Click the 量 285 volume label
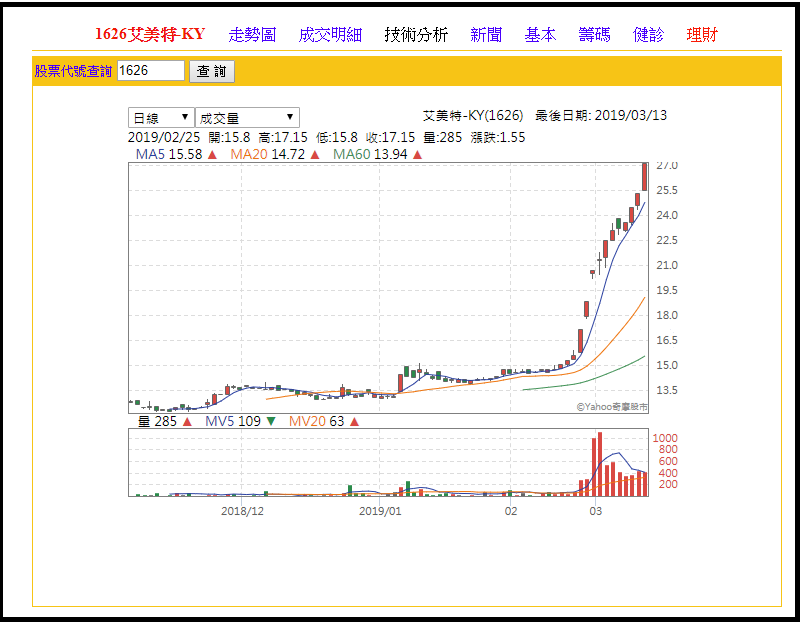Image resolution: width=806 pixels, height=625 pixels. click(157, 421)
